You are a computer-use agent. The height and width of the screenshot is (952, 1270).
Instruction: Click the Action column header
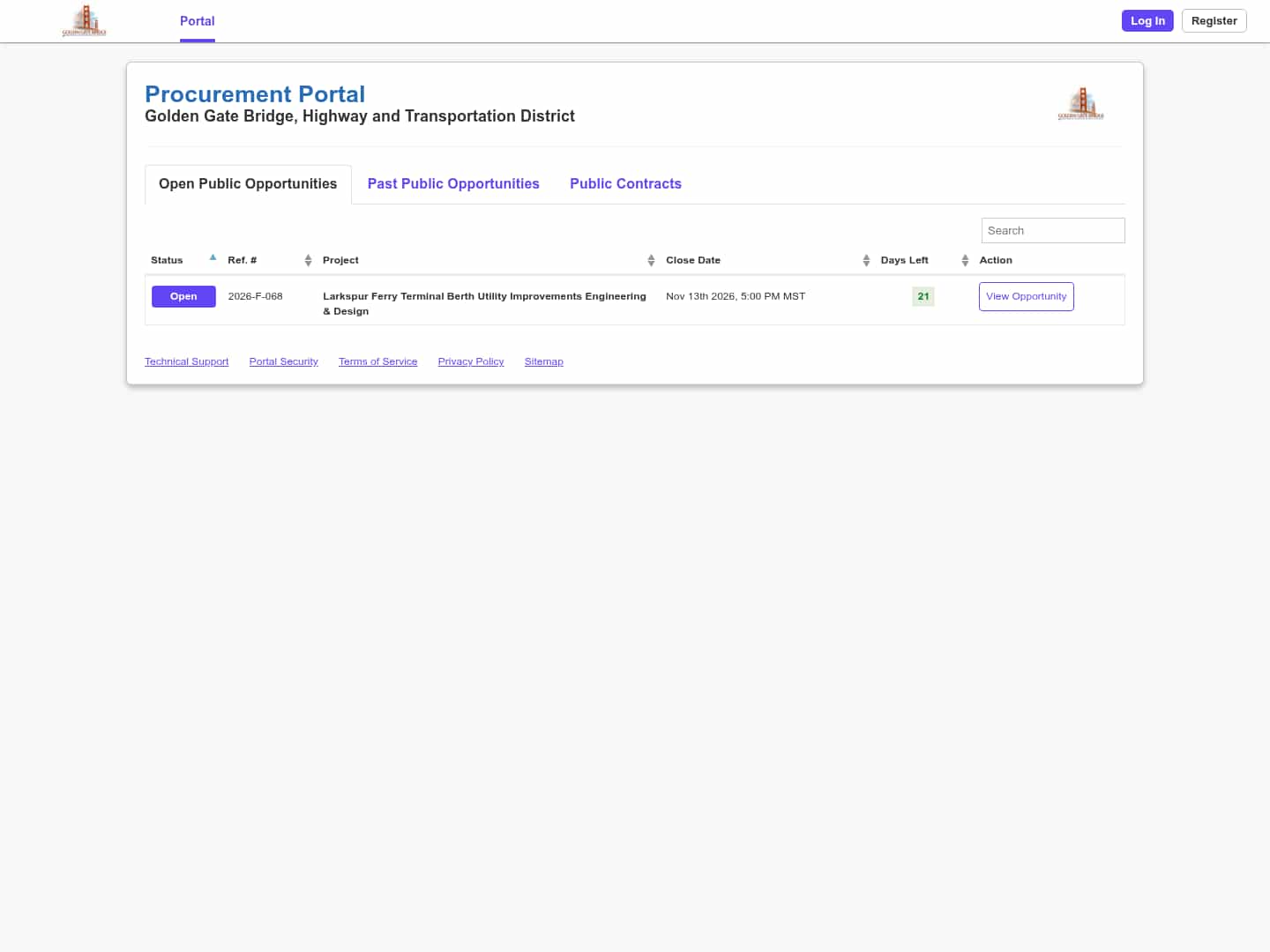(996, 261)
